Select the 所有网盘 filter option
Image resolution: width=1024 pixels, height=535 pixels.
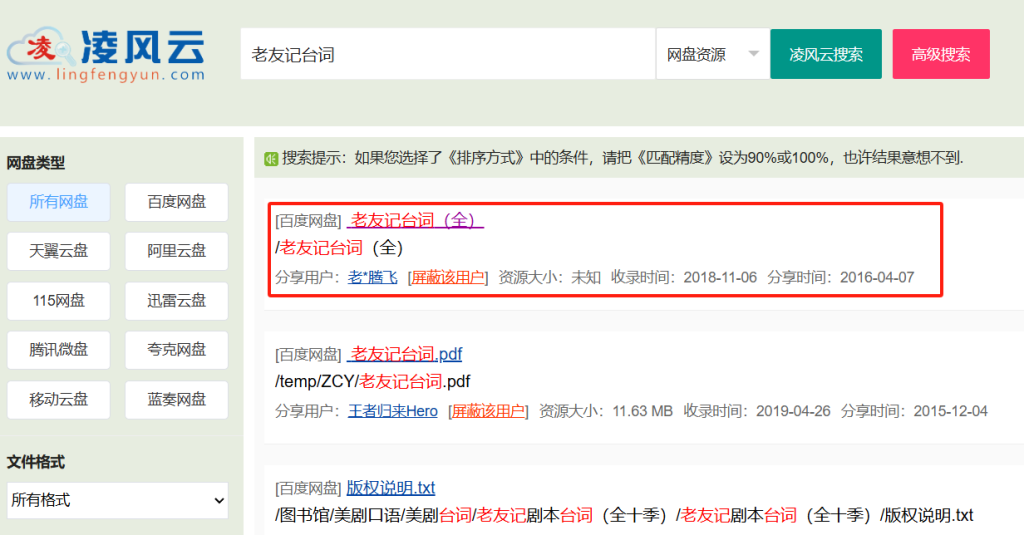(x=58, y=202)
